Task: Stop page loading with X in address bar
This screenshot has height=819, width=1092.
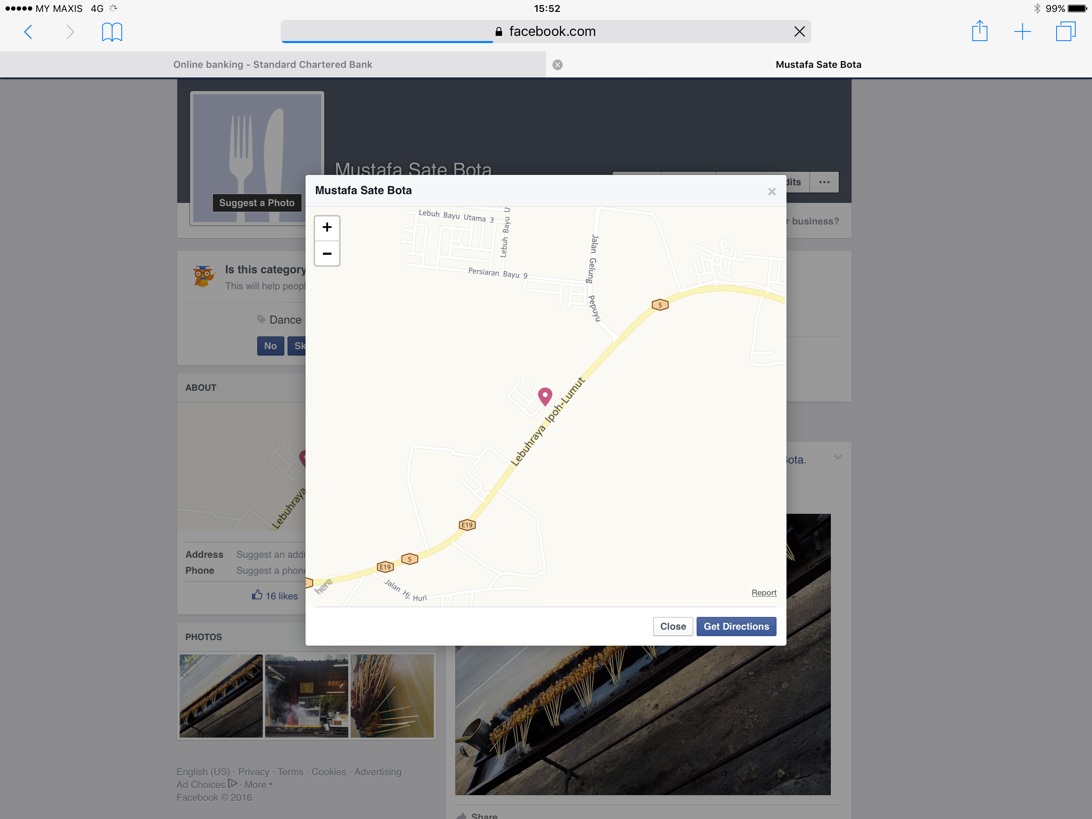Action: tap(800, 31)
